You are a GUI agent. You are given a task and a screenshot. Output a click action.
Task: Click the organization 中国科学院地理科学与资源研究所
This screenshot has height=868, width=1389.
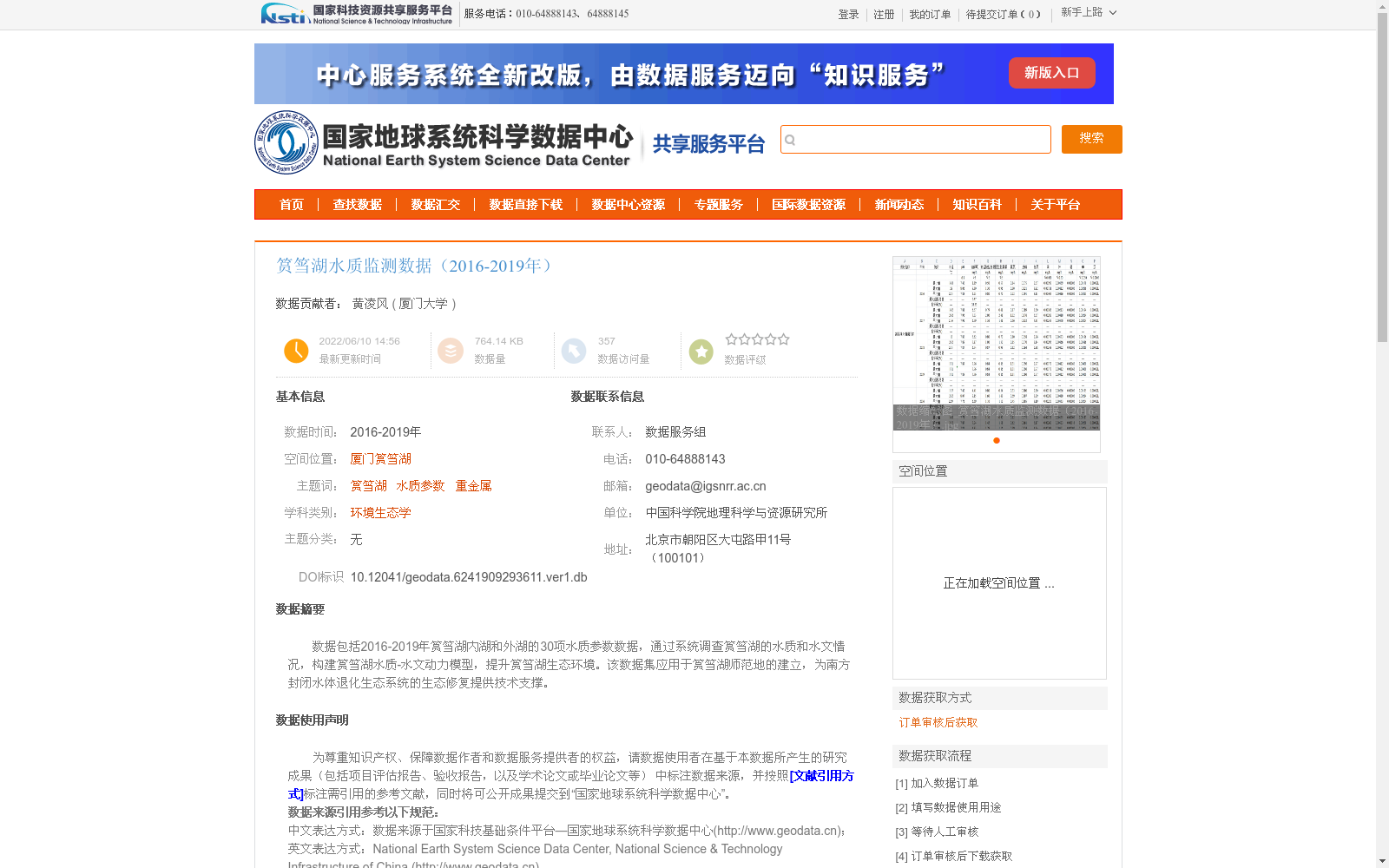(736, 513)
